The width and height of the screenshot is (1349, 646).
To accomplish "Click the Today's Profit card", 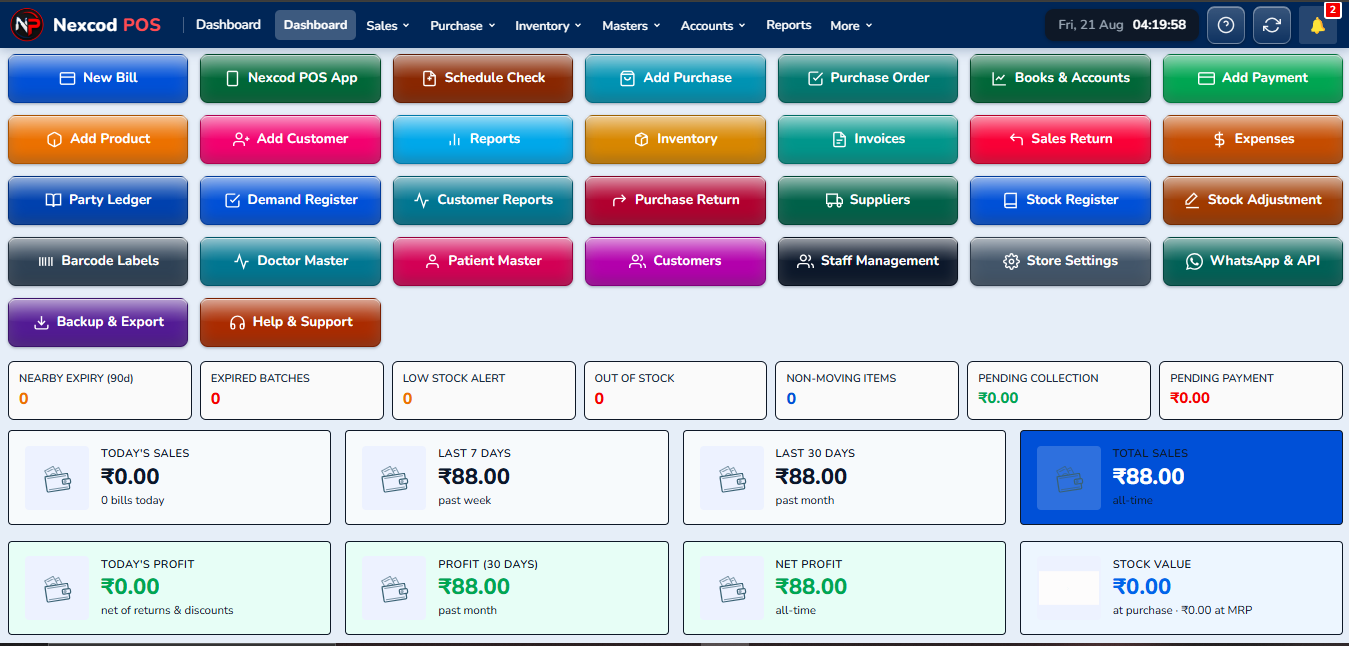I will pos(169,588).
